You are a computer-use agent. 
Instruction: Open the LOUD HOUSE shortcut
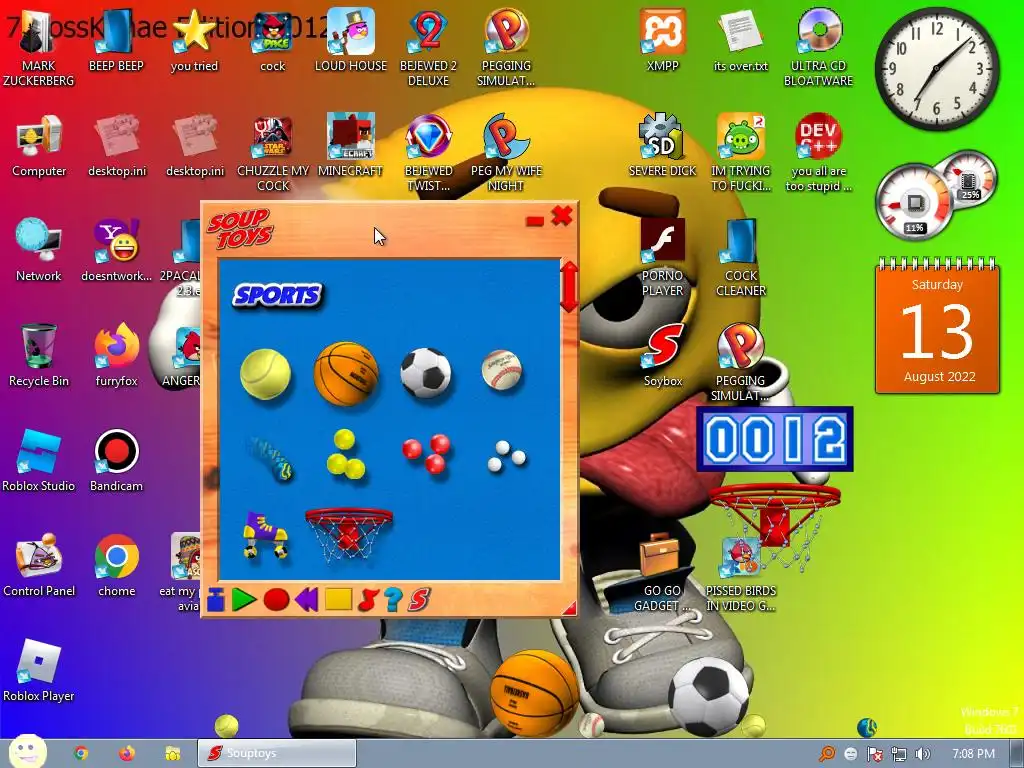(351, 40)
